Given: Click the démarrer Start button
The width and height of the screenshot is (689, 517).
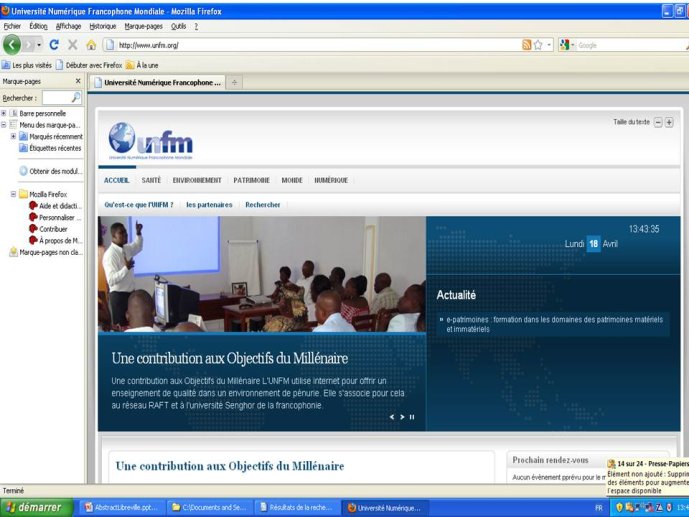Looking at the screenshot, I should point(37,507).
